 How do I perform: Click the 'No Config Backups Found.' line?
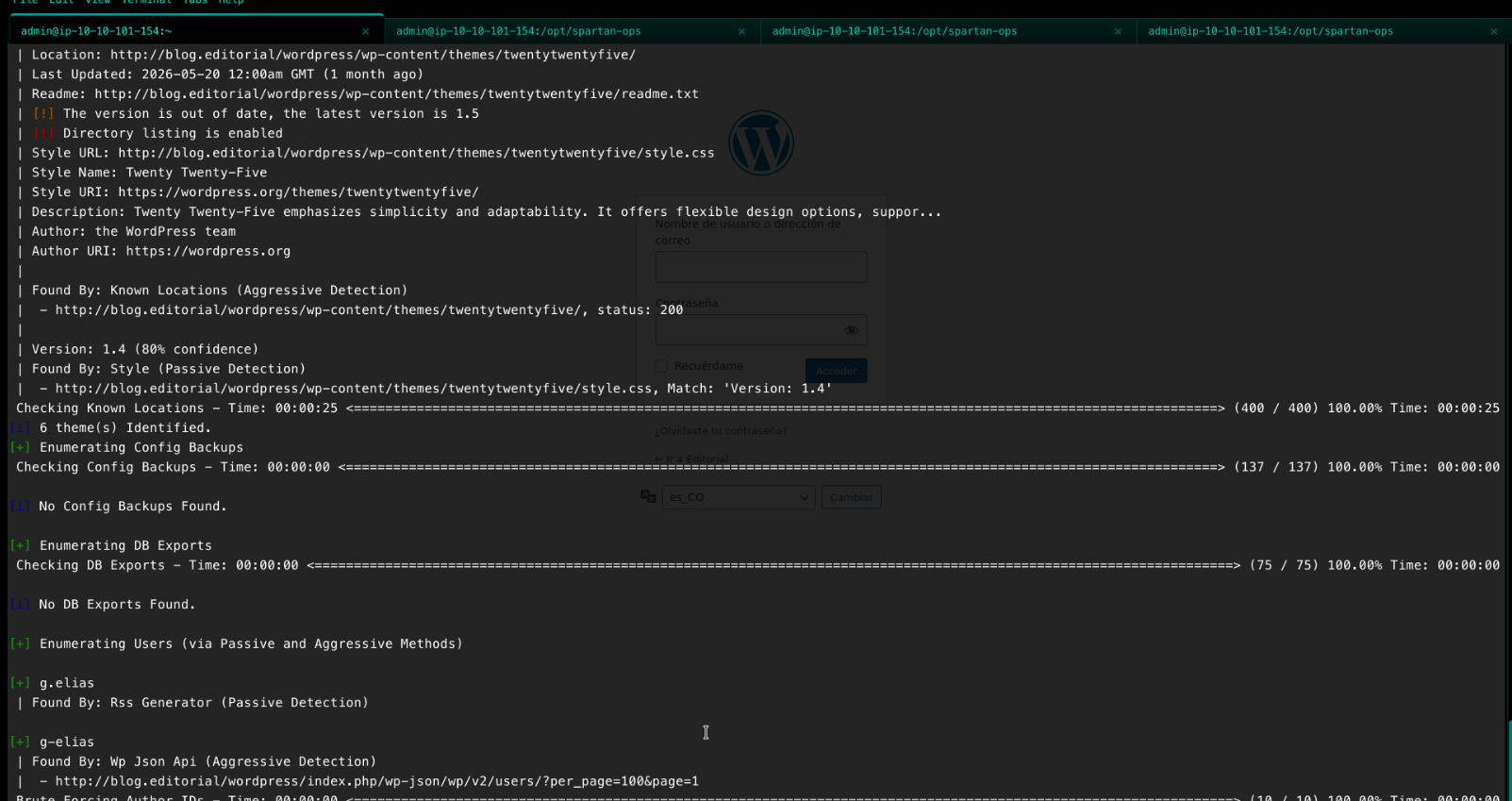point(133,507)
